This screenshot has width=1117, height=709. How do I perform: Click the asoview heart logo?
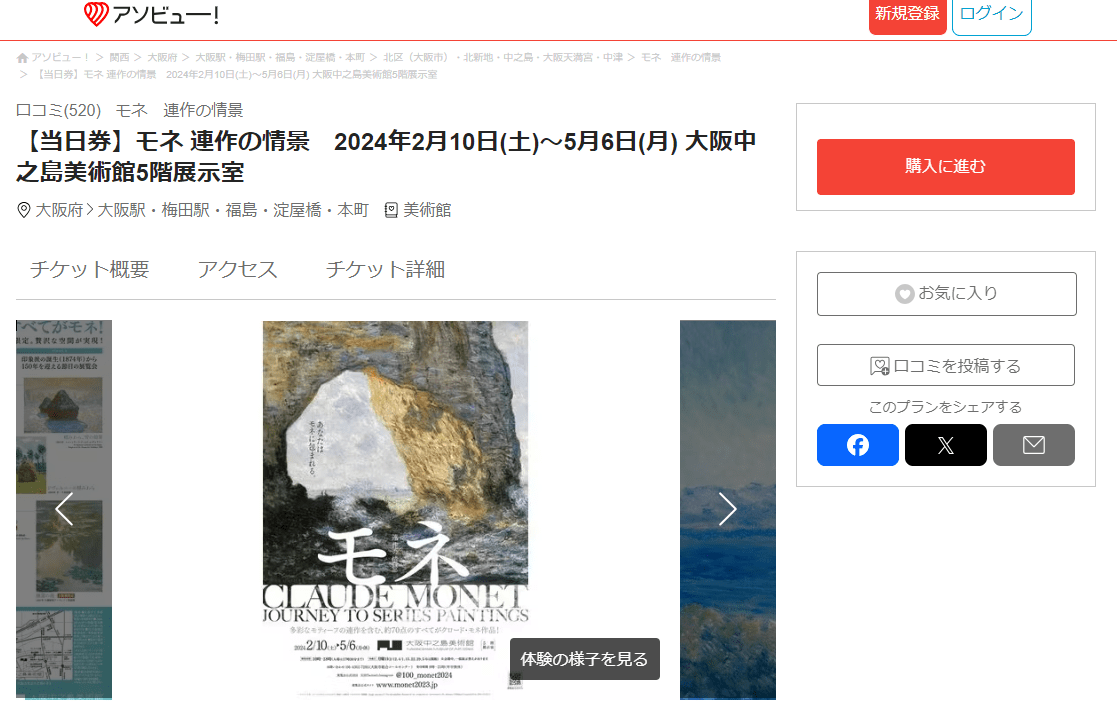95,14
